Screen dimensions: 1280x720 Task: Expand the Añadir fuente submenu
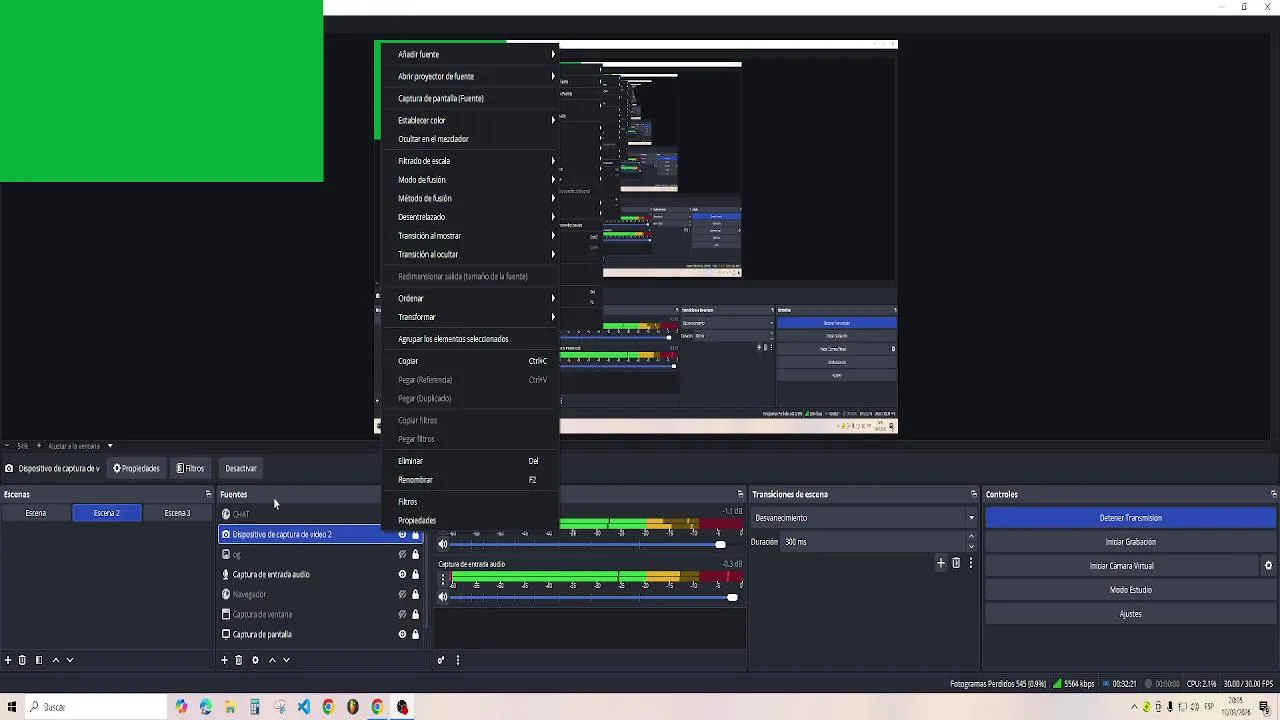[470, 54]
